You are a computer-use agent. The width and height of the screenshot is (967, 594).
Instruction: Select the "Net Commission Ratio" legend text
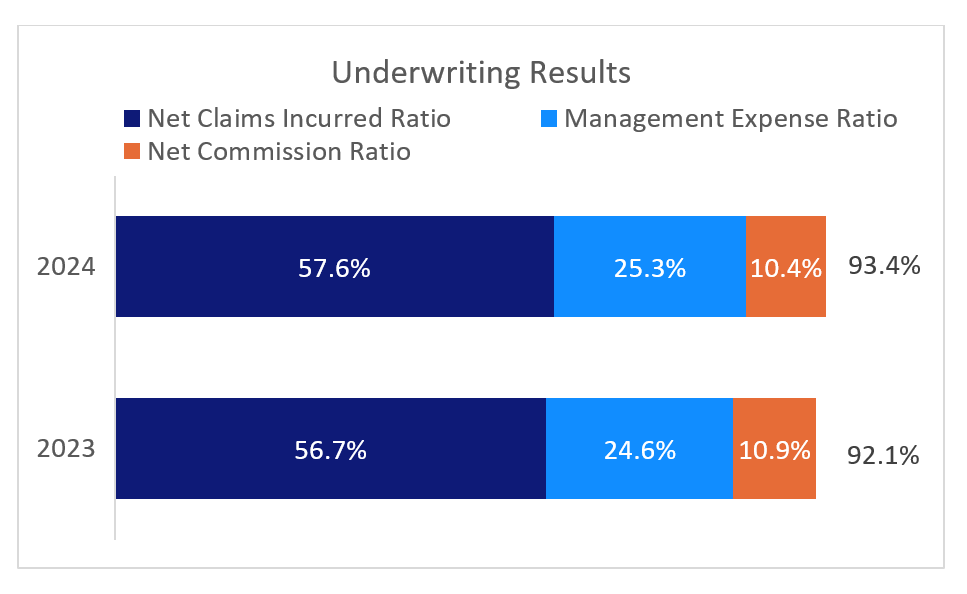[x=279, y=152]
